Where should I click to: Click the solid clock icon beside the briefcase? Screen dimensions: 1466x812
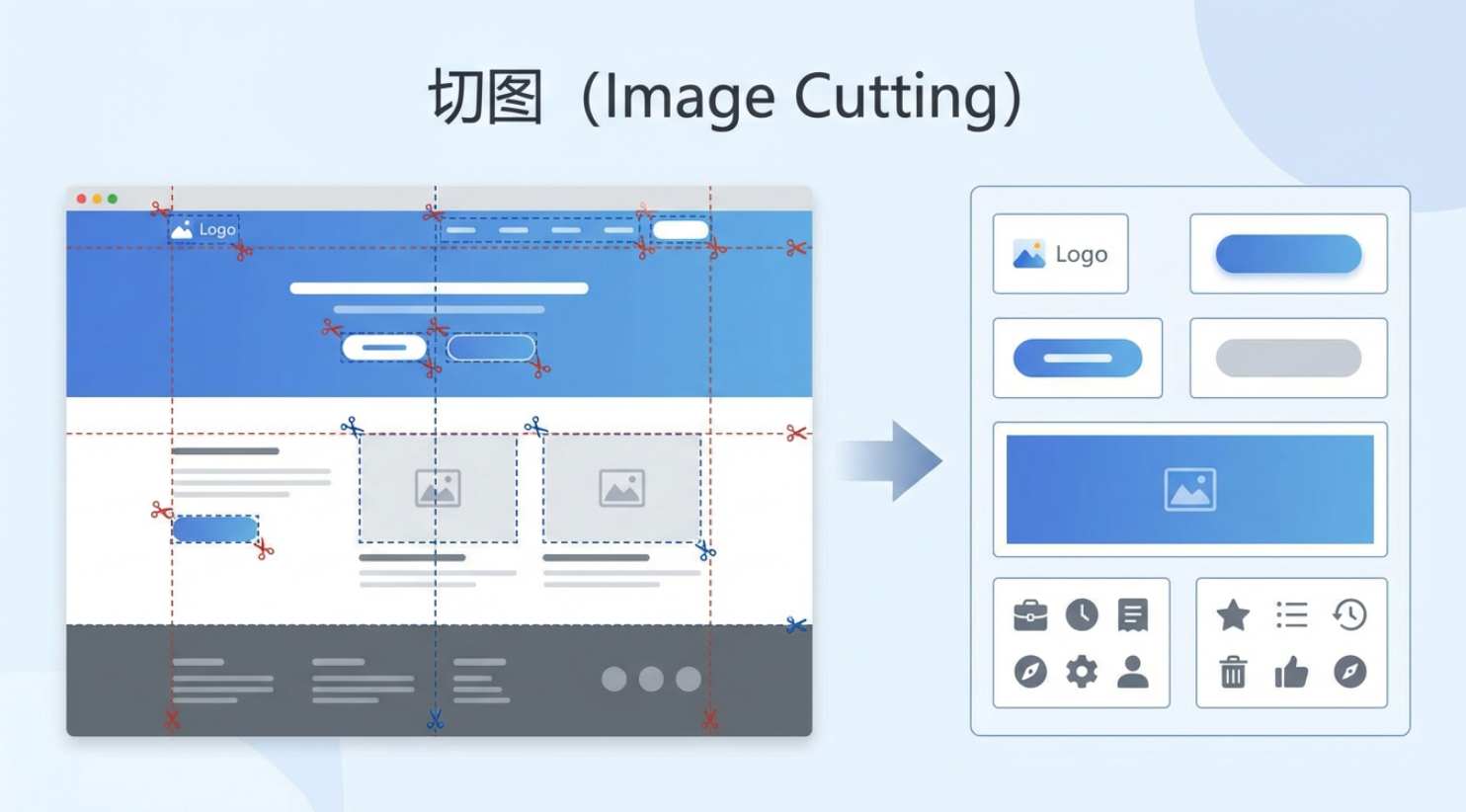(x=1081, y=615)
